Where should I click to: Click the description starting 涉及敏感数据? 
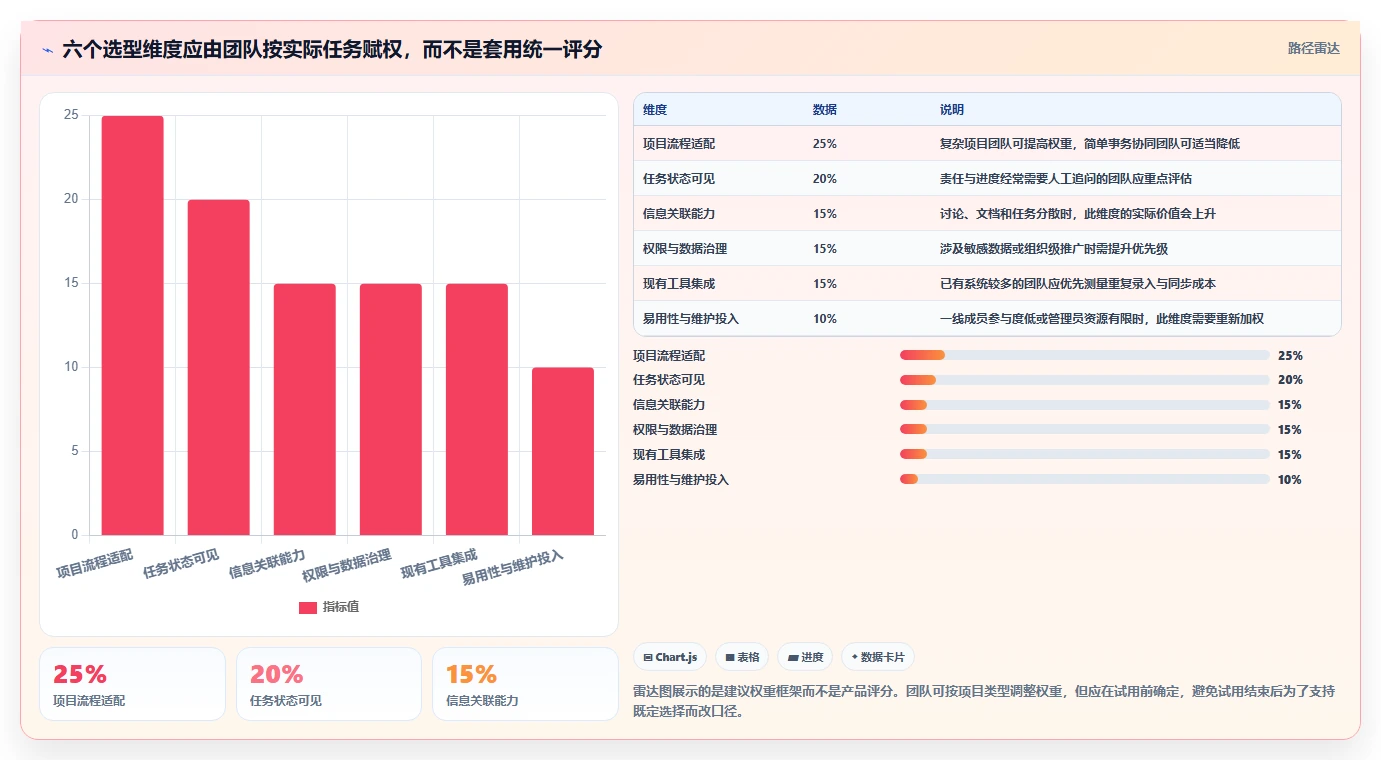[1054, 249]
